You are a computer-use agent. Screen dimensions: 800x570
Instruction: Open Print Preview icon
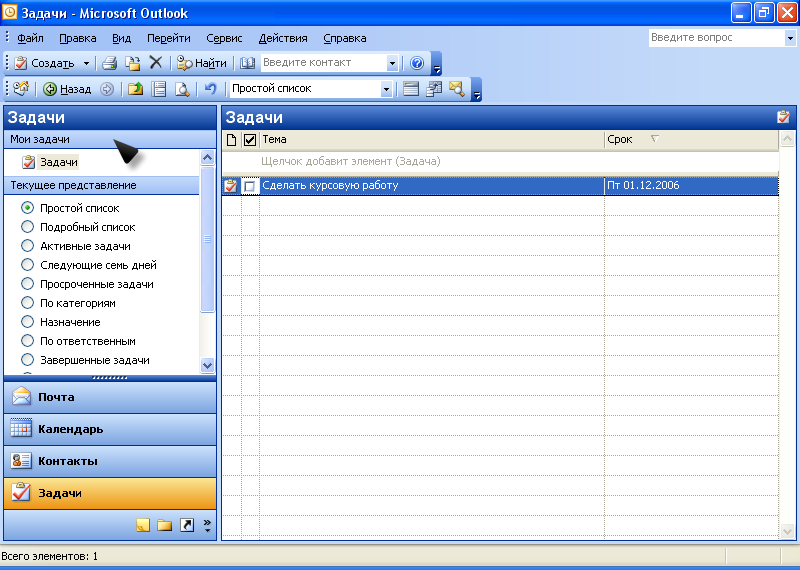coord(182,89)
